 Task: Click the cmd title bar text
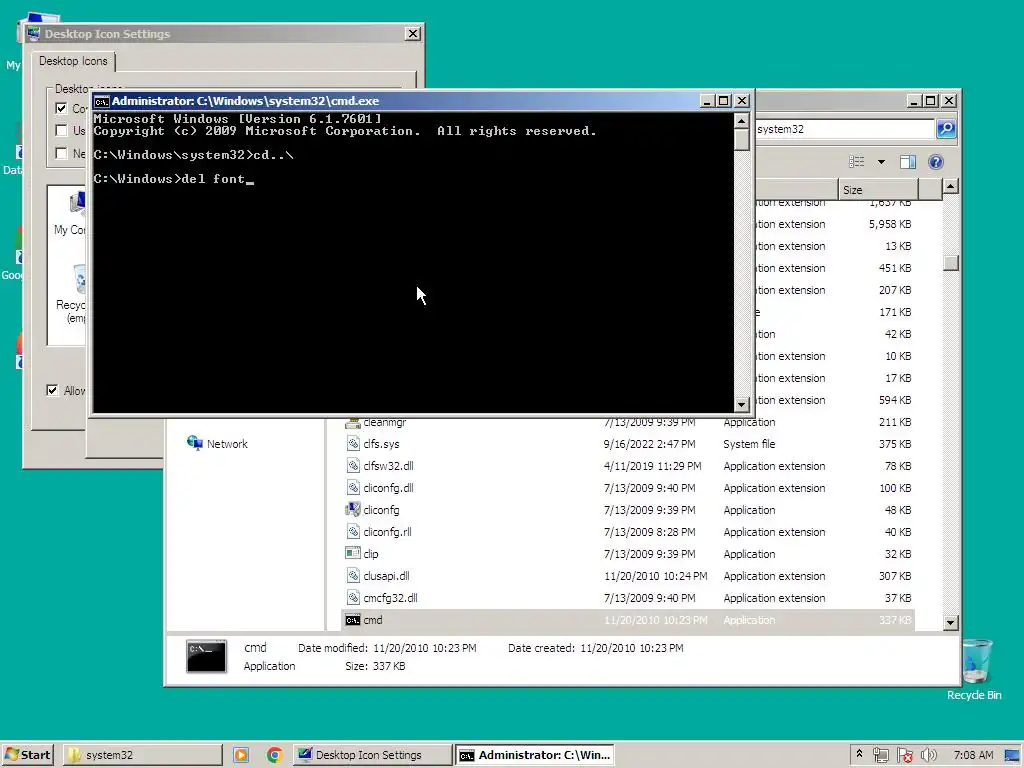[x=246, y=101]
